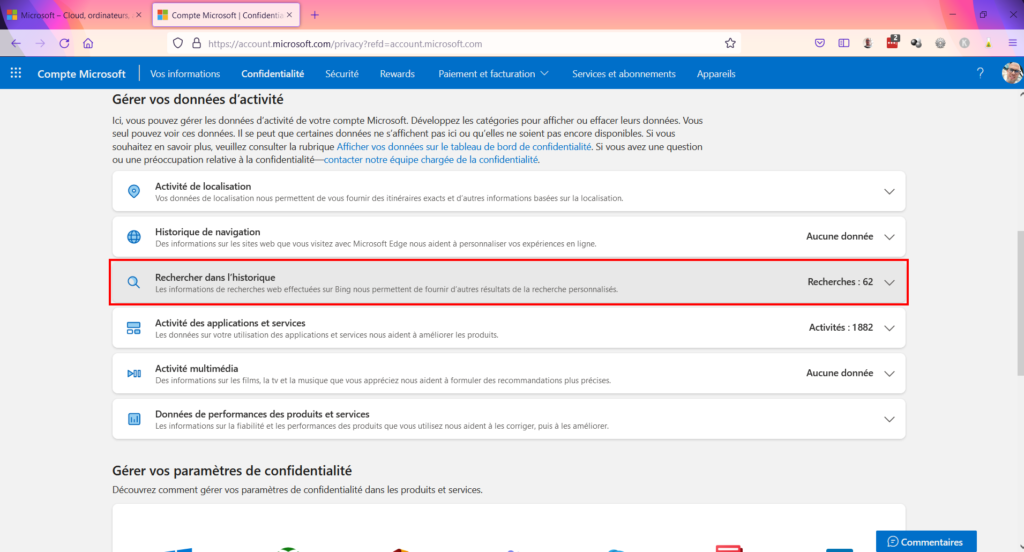
Task: Click the red extension icon with badge
Action: (x=892, y=42)
